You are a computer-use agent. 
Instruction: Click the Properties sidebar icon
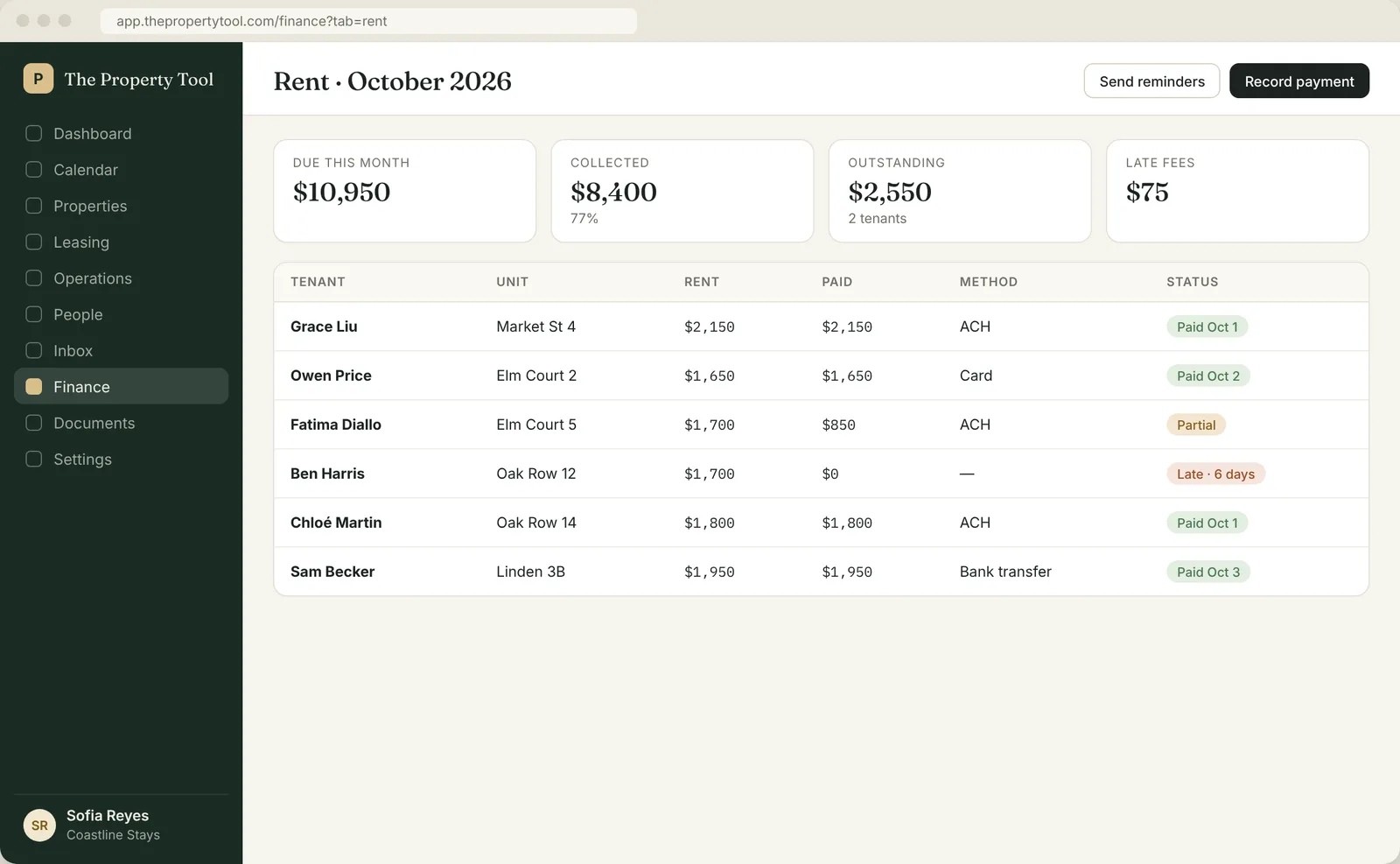click(34, 206)
